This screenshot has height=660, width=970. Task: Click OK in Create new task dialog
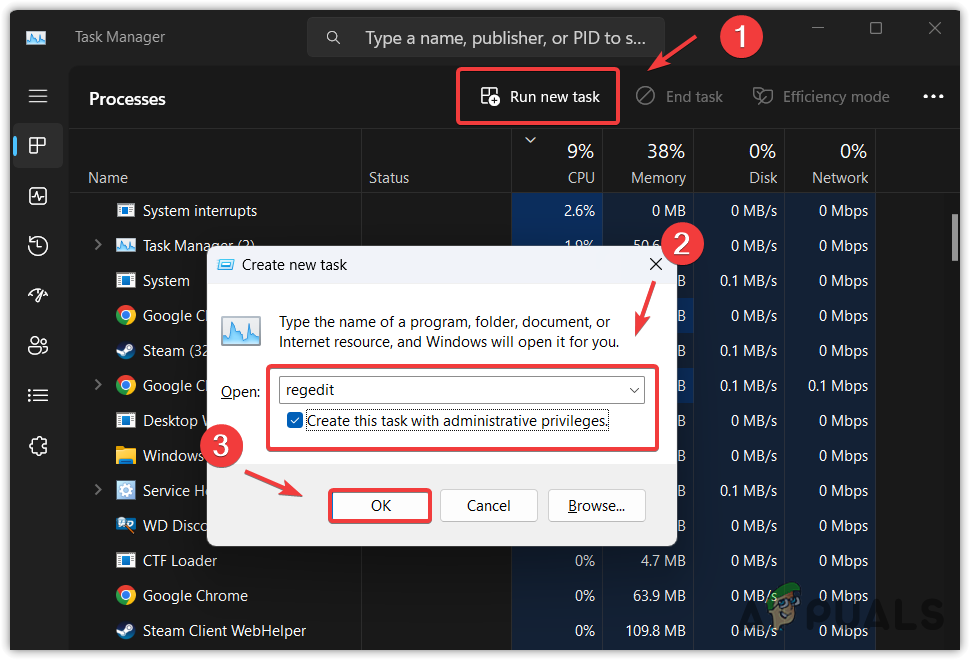(380, 506)
